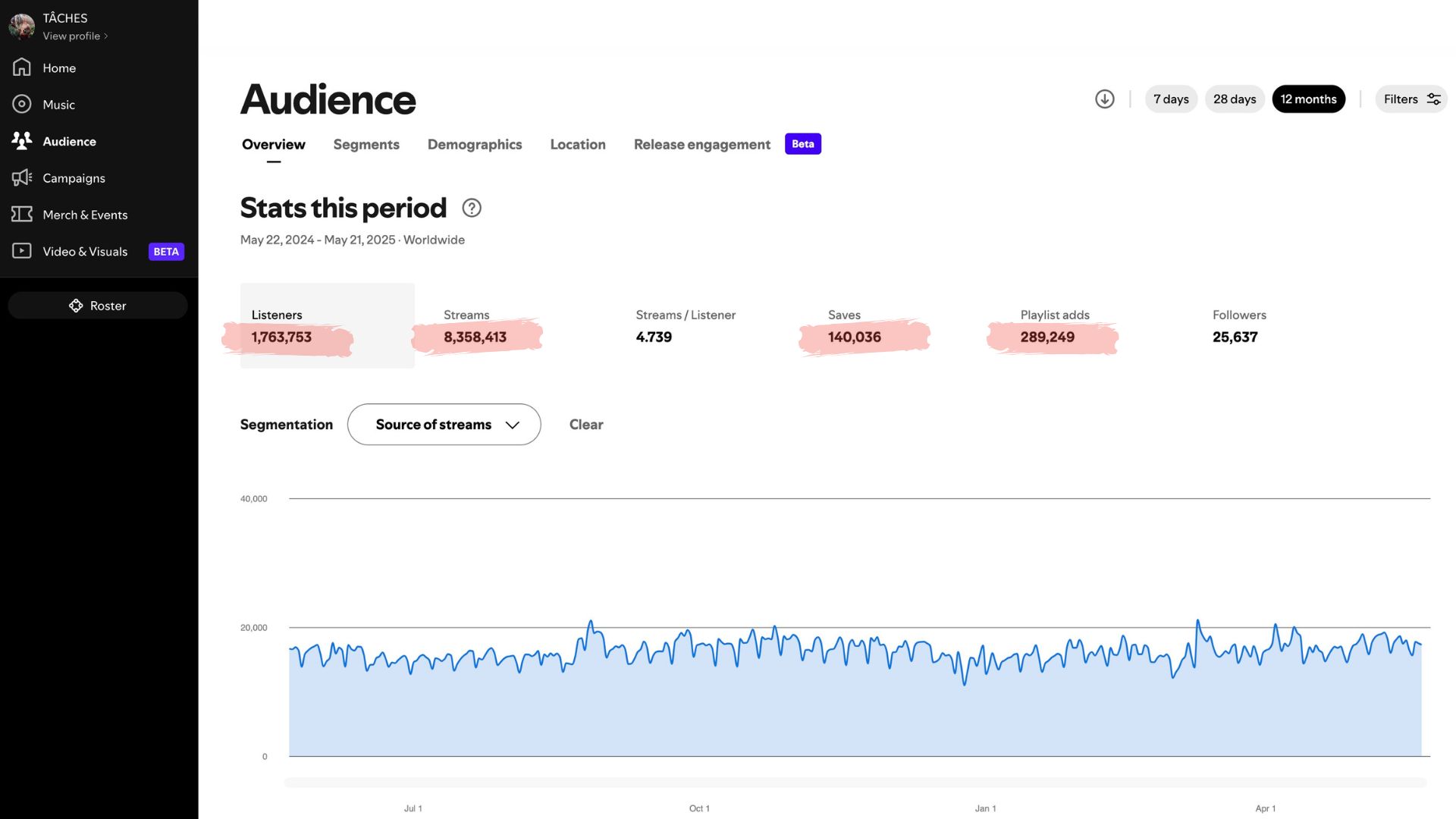Select Audience label in the sidebar
This screenshot has height=819, width=1456.
(x=69, y=141)
